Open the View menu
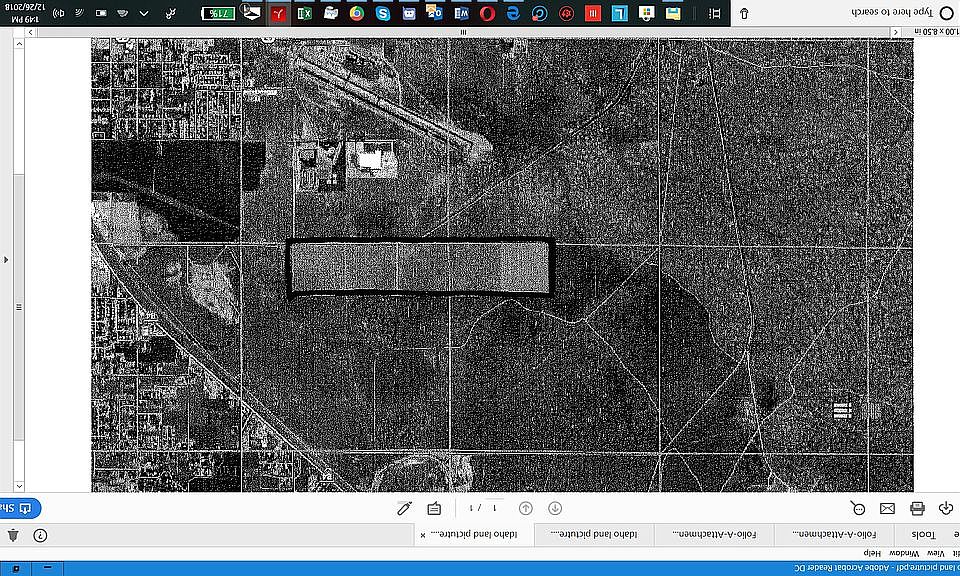960x576 pixels. [x=936, y=553]
